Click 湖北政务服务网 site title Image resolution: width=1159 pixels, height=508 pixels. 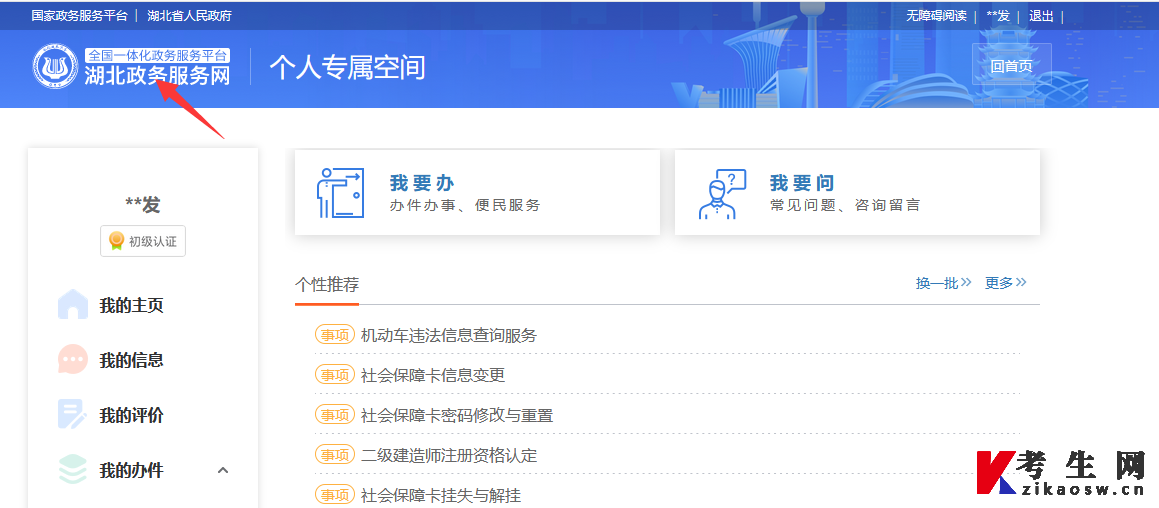click(157, 75)
